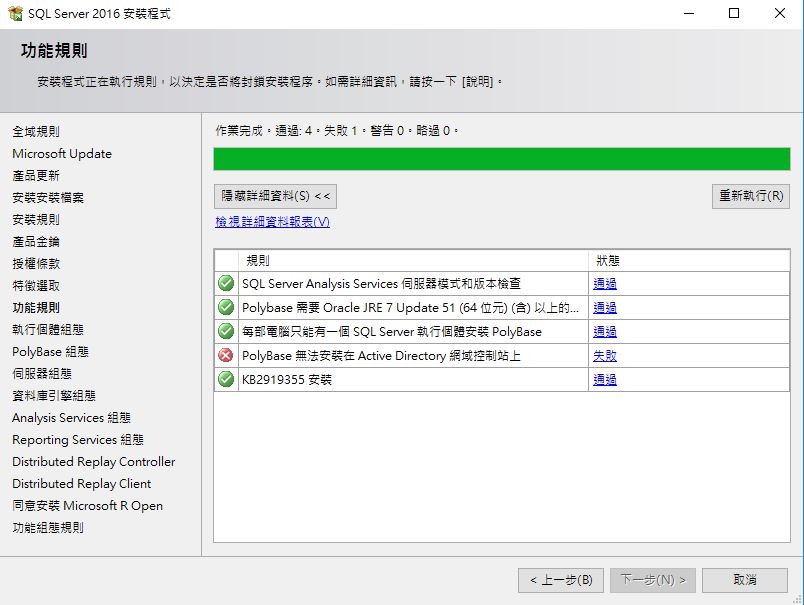This screenshot has width=804, height=605.
Task: Select Microsoft Update step in sidebar
Action: click(62, 154)
